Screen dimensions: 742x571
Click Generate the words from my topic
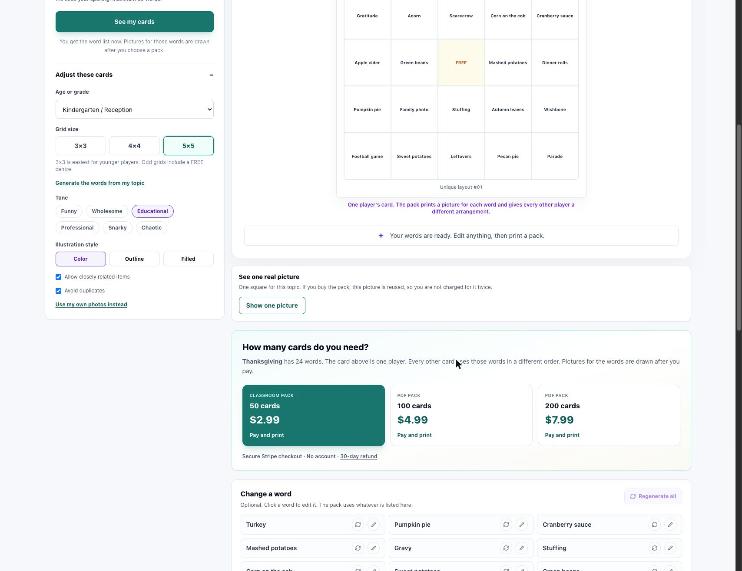pos(100,183)
